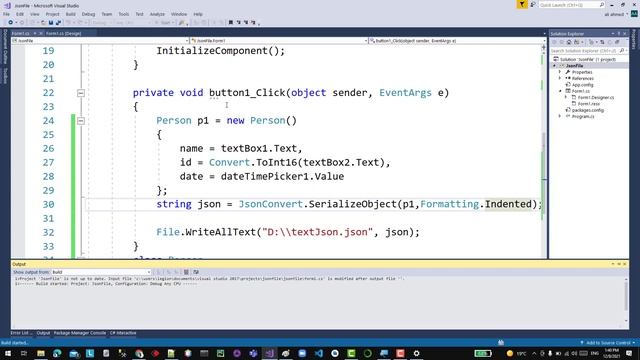Open the Tools menu
This screenshot has width=640, height=360.
(x=124, y=14)
